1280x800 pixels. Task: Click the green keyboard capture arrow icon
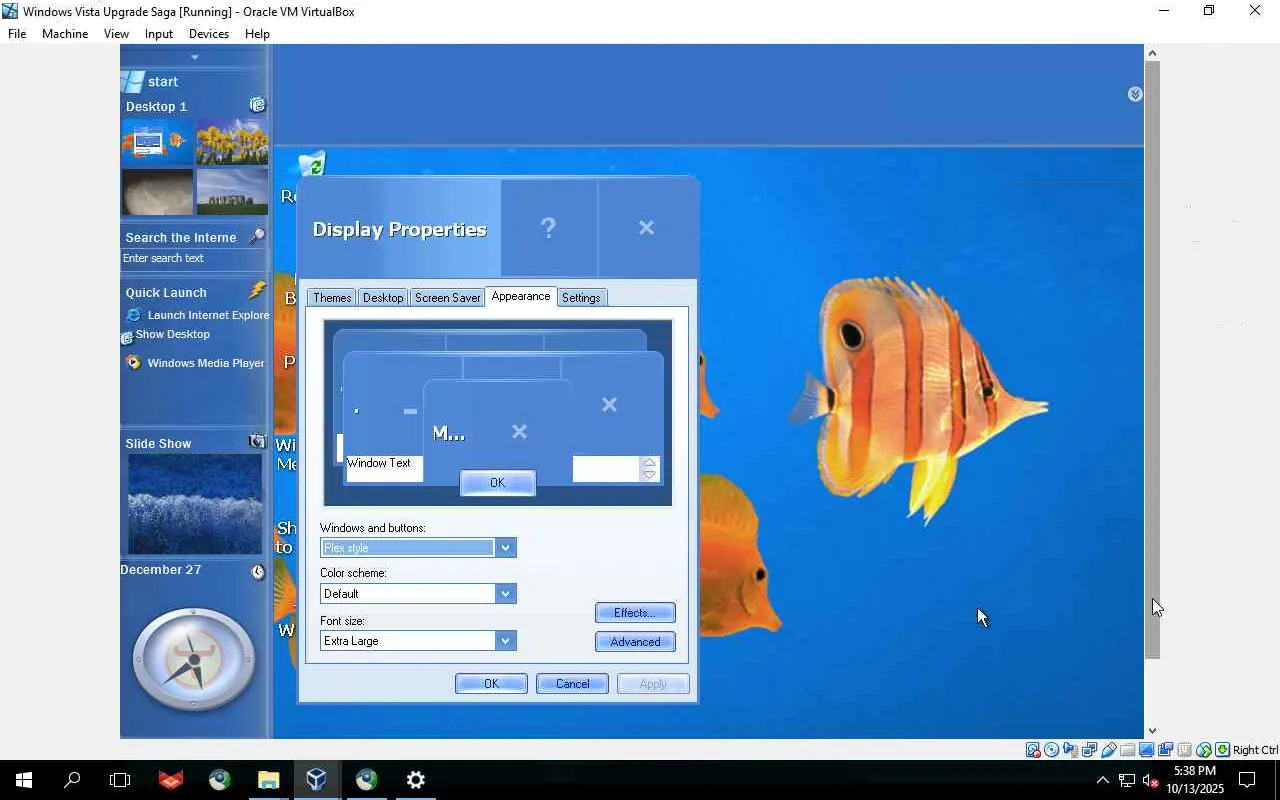[x=1222, y=750]
